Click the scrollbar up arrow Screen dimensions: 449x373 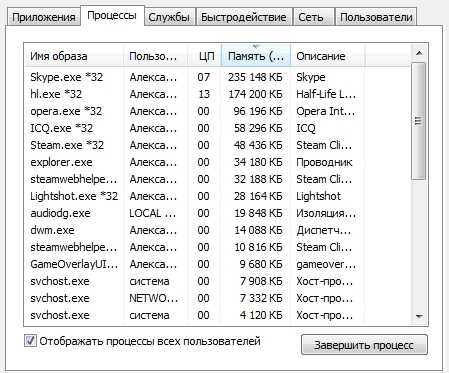(x=419, y=53)
